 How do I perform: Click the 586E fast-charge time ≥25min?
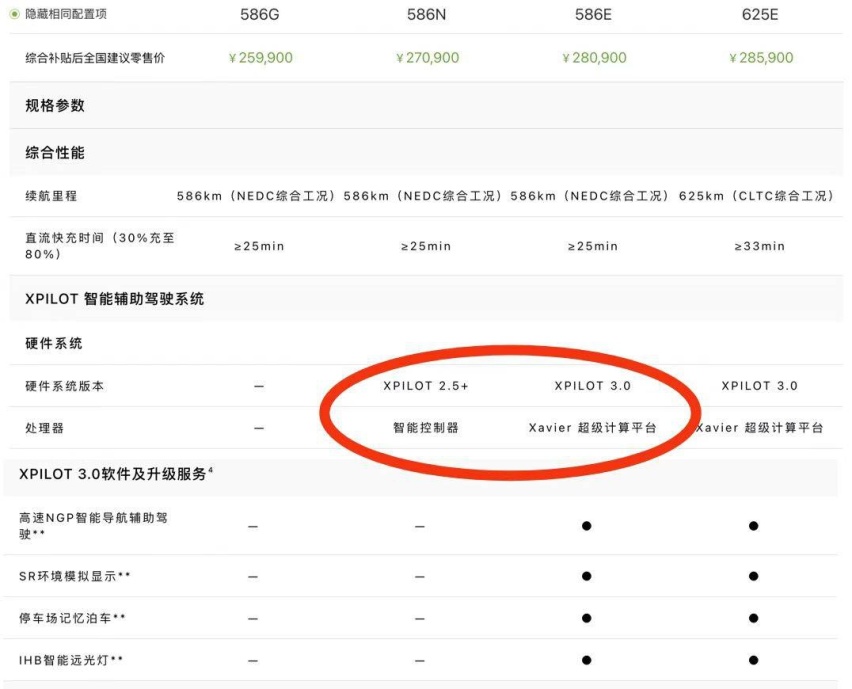pos(593,246)
